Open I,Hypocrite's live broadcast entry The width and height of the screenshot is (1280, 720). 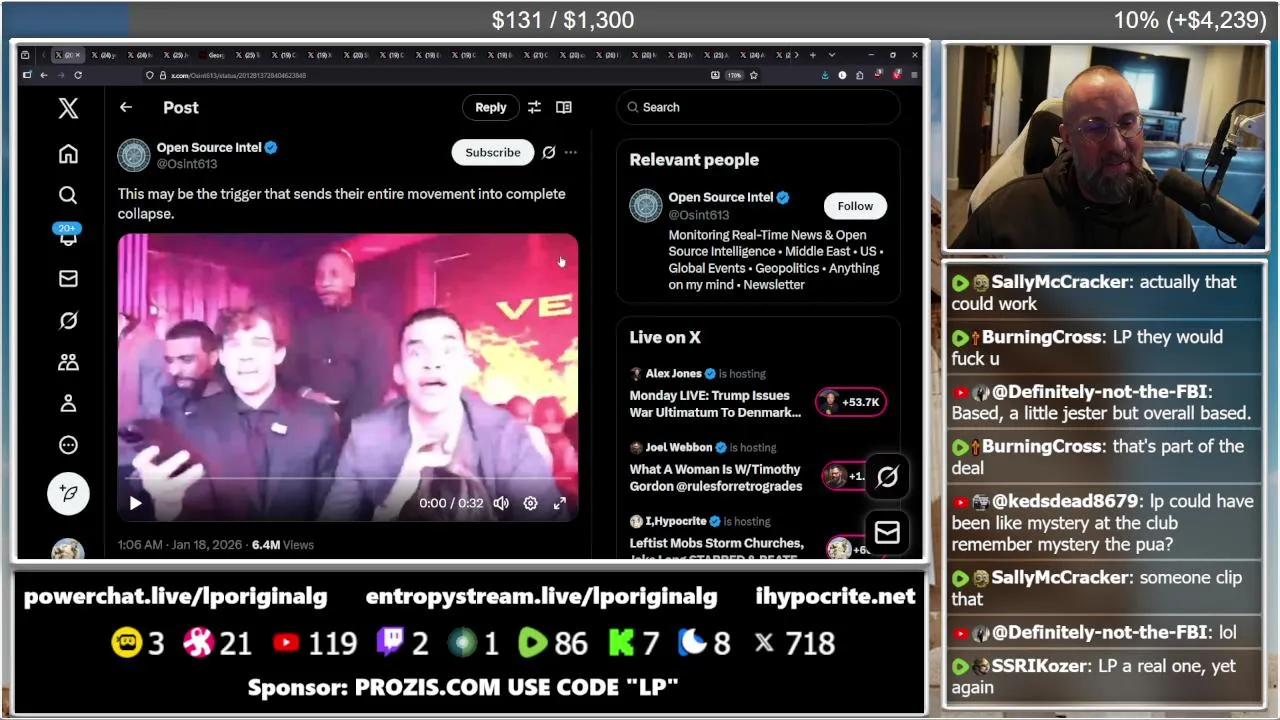pos(716,543)
